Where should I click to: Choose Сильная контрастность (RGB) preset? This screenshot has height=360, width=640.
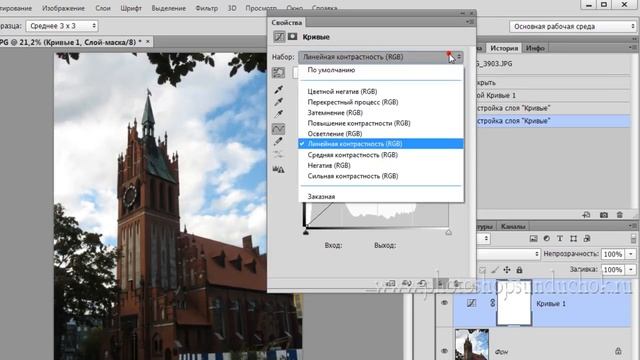click(x=381, y=176)
